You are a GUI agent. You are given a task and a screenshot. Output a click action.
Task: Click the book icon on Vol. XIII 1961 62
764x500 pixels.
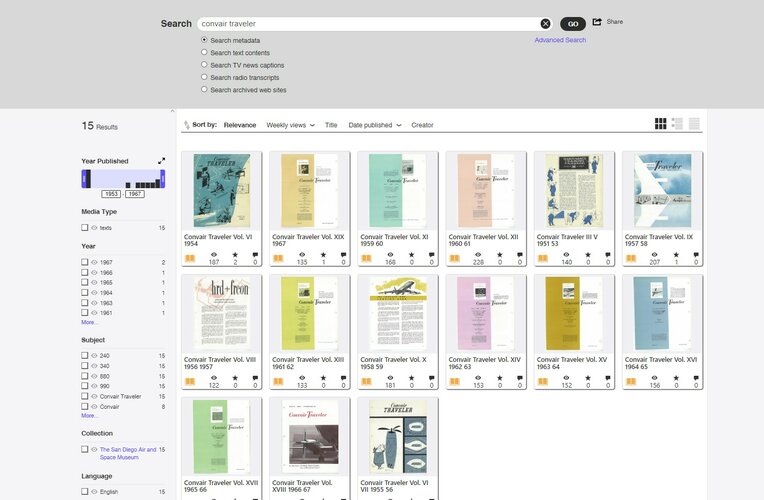point(278,381)
